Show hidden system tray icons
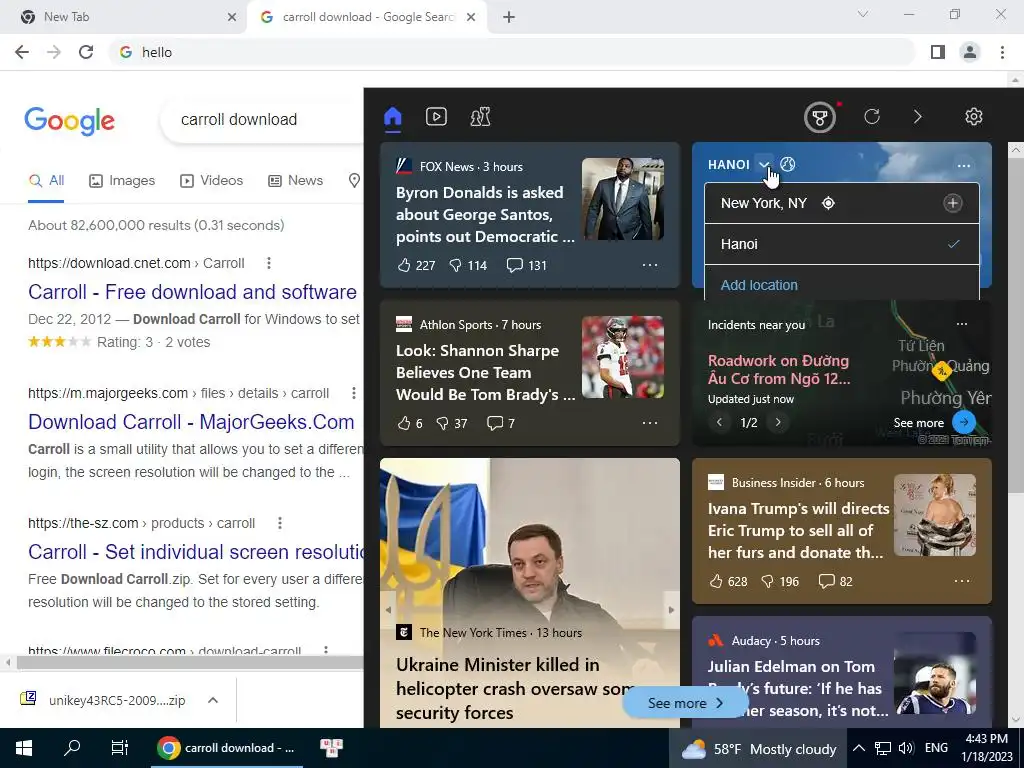Screen dimensions: 1024x768 coord(859,748)
